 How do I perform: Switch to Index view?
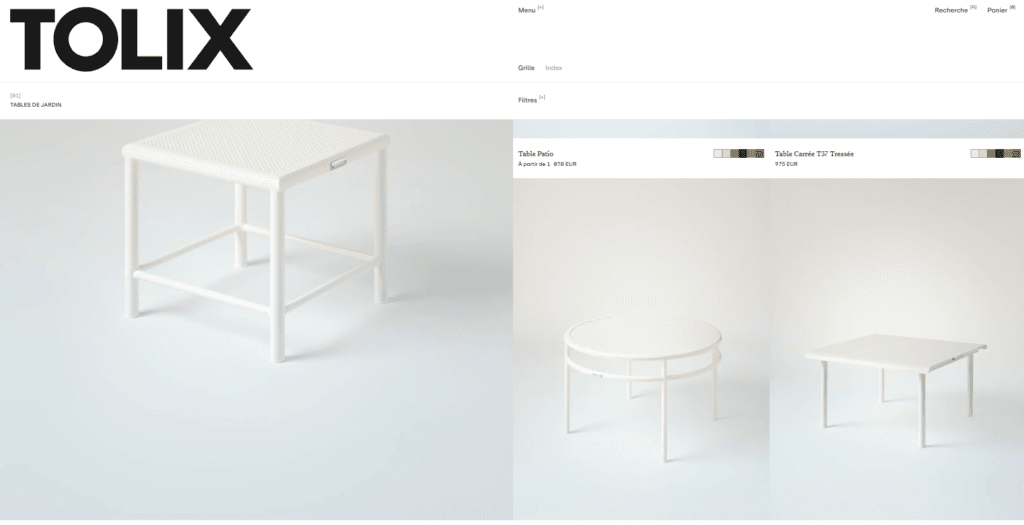click(x=554, y=68)
